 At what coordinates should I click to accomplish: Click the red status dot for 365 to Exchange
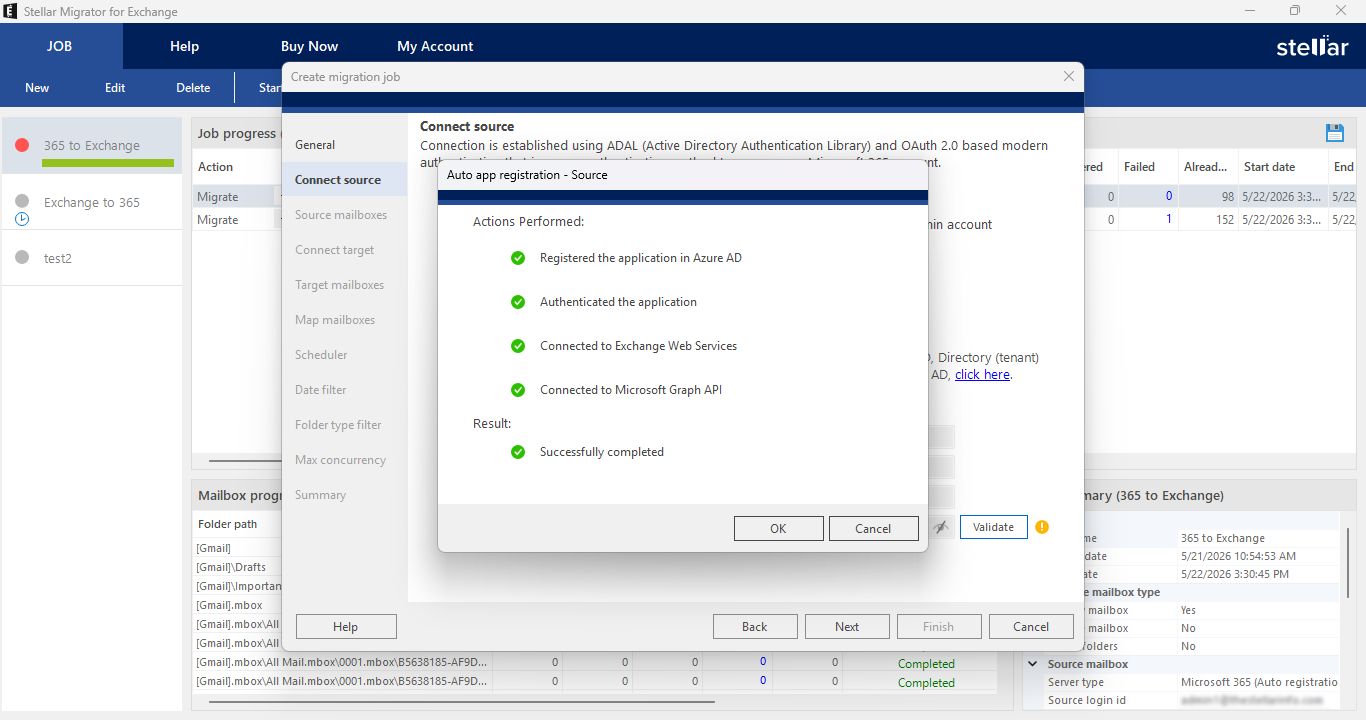pos(22,145)
